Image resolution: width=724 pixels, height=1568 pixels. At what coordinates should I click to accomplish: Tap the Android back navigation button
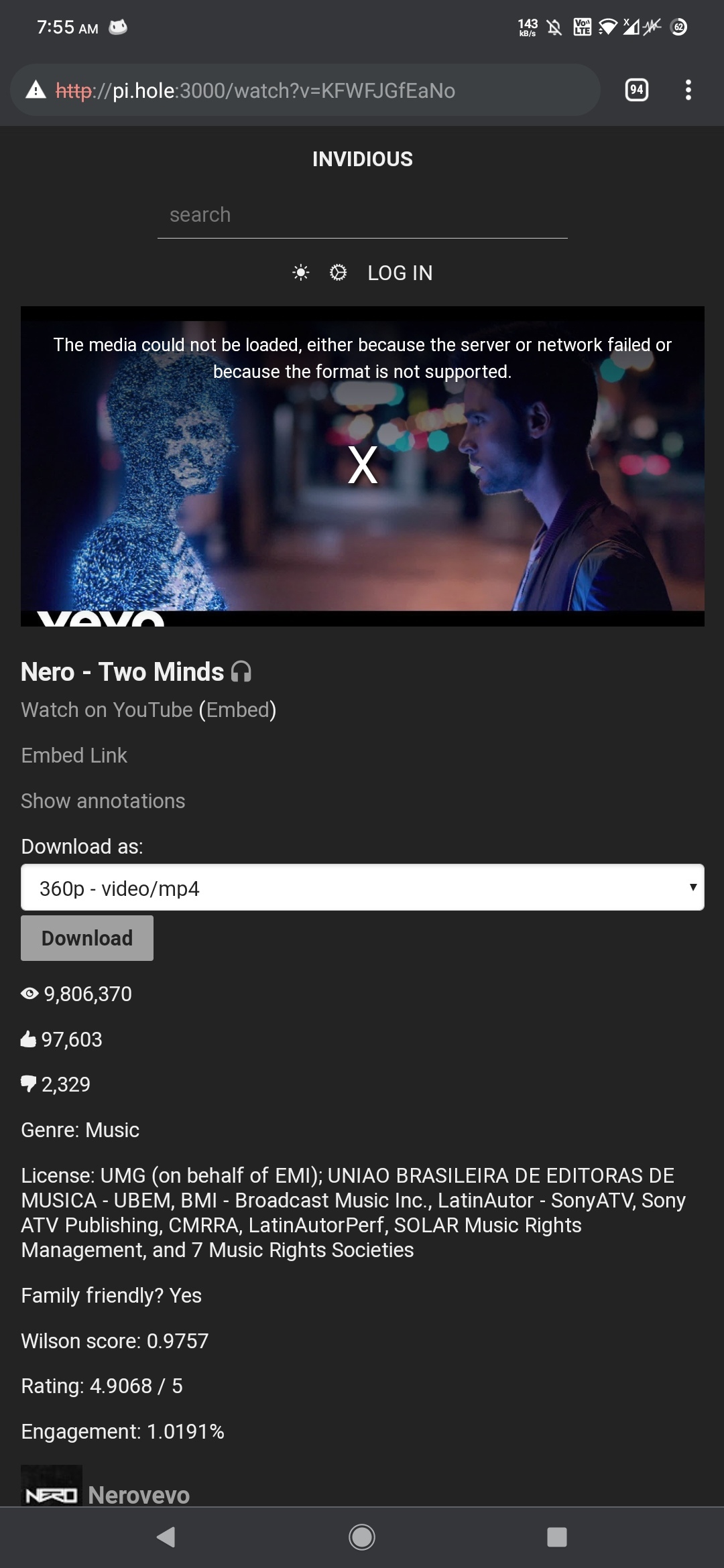click(166, 1537)
